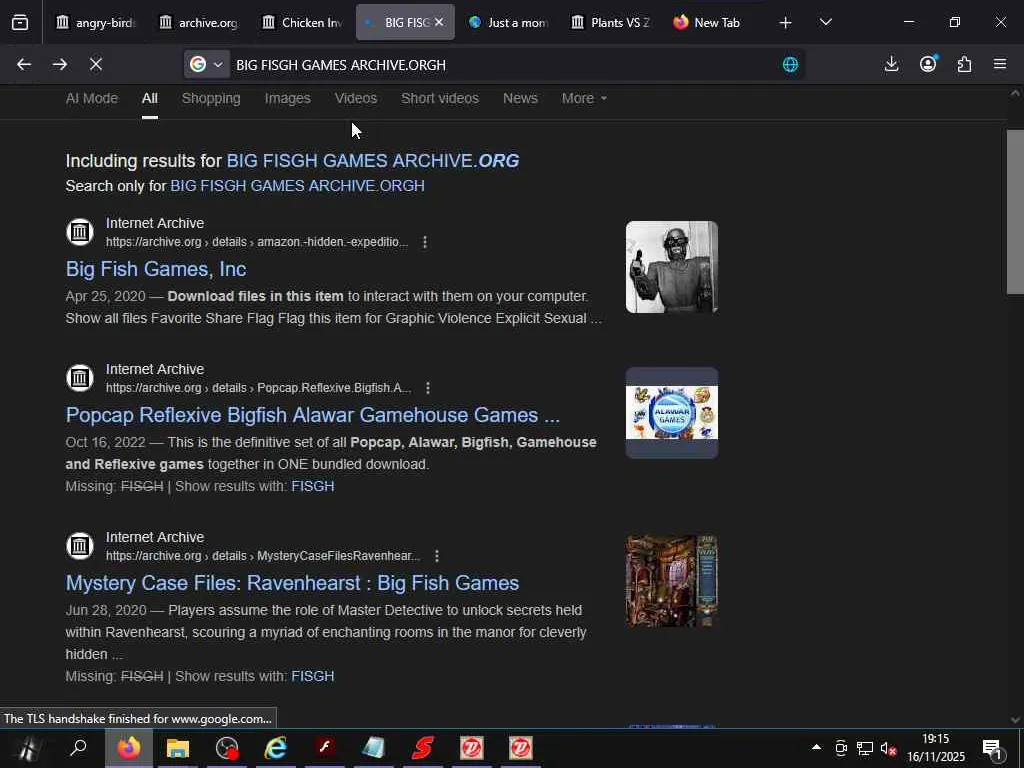List all tabs with the chevron
Viewport: 1024px width, 768px height.
click(825, 22)
